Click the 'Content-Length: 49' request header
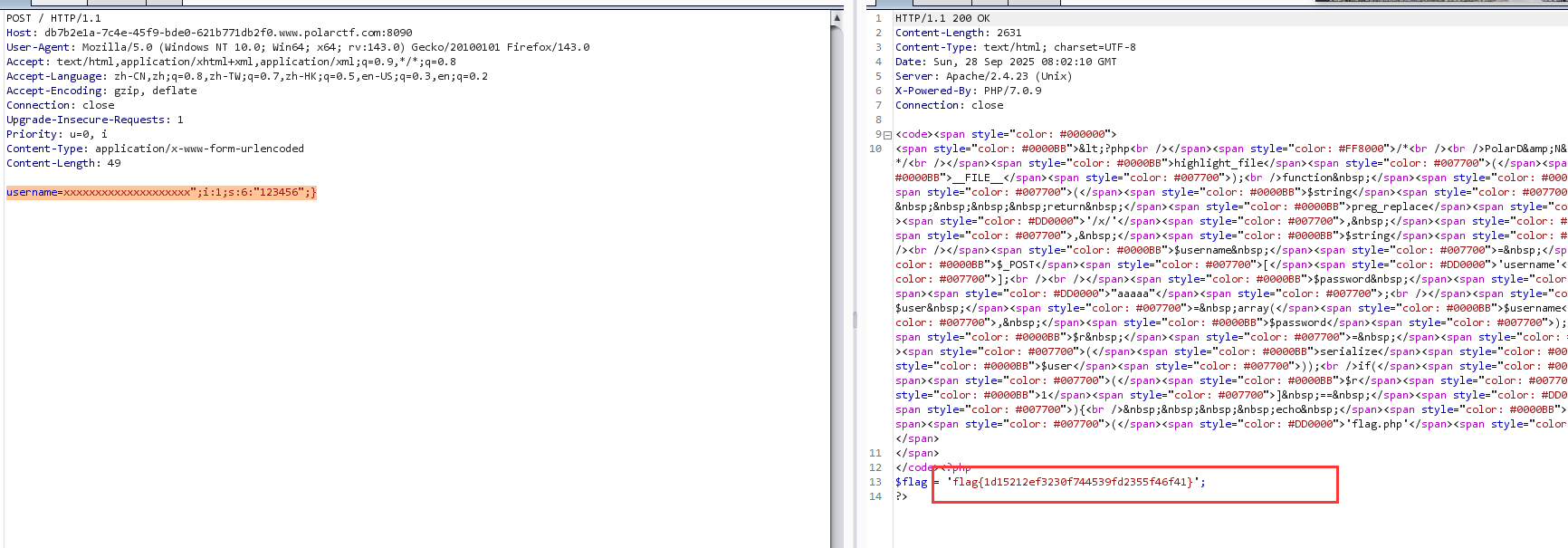The width and height of the screenshot is (1568, 548). point(63,163)
